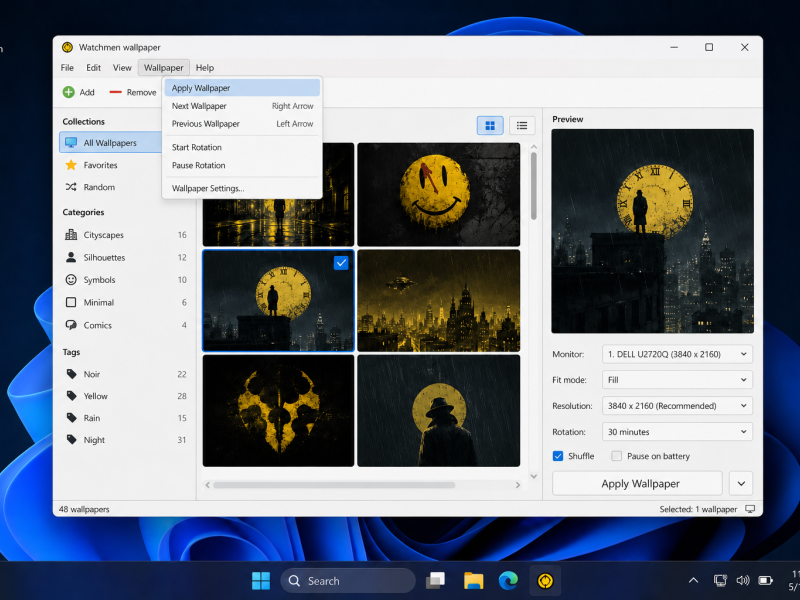800x600 pixels.
Task: Choose the Cityscapes buildings icon
Action: (x=71, y=235)
